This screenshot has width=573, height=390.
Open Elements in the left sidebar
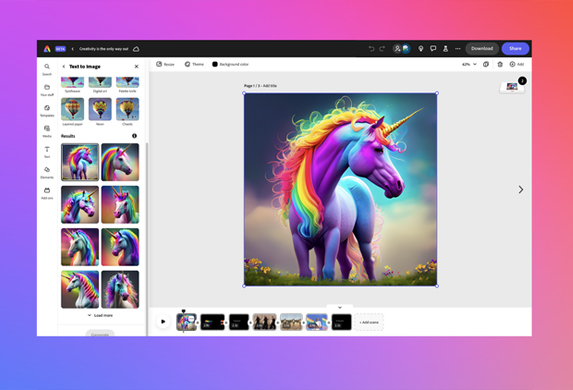click(47, 173)
